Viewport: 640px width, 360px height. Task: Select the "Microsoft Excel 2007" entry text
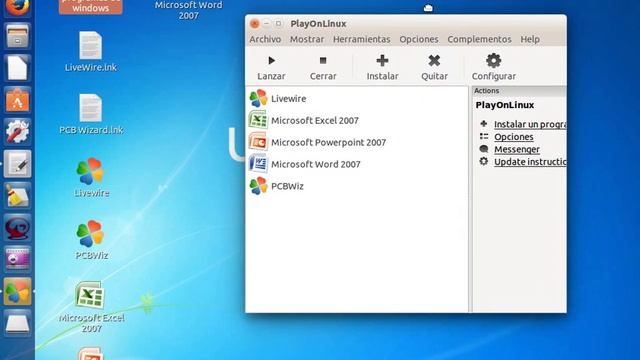[315, 120]
